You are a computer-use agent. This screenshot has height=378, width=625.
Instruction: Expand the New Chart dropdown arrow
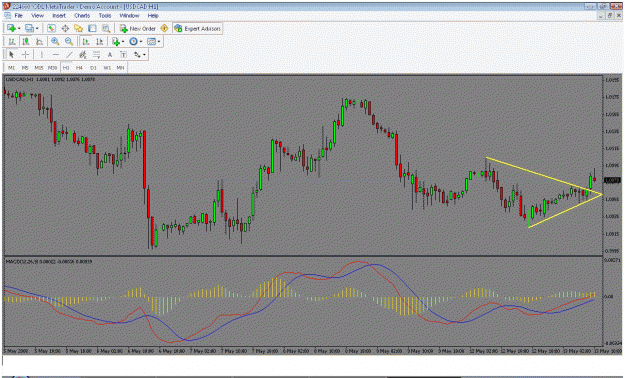(x=19, y=29)
